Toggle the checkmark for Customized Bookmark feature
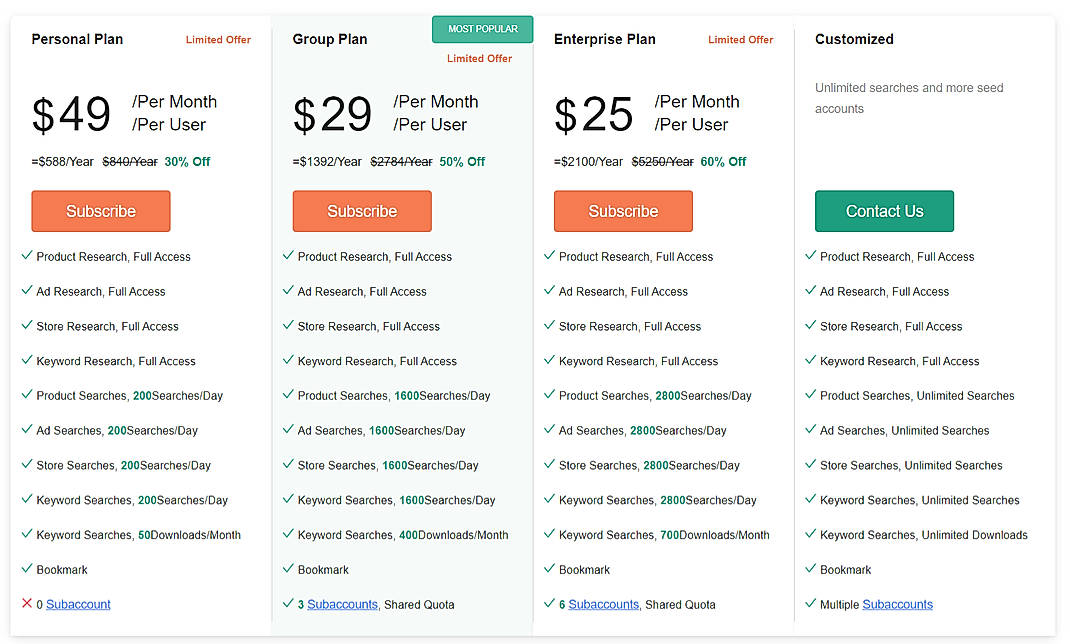 810,569
